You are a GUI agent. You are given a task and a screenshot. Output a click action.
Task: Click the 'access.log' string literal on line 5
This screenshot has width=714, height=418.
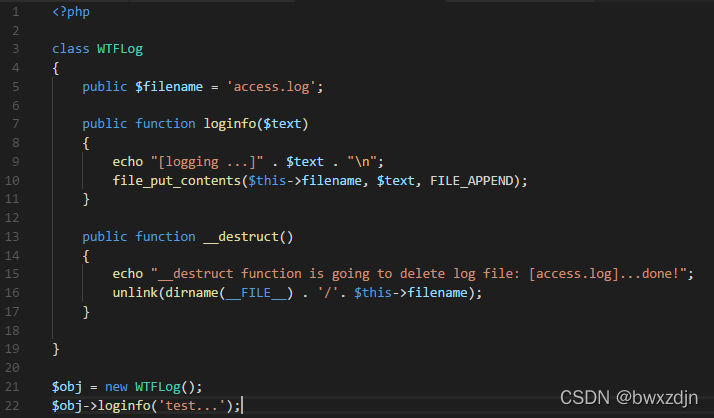point(271,87)
